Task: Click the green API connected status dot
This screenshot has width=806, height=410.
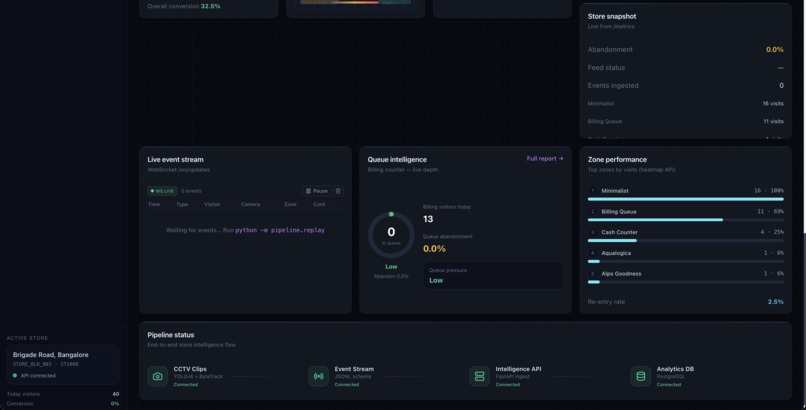Action: [x=15, y=376]
